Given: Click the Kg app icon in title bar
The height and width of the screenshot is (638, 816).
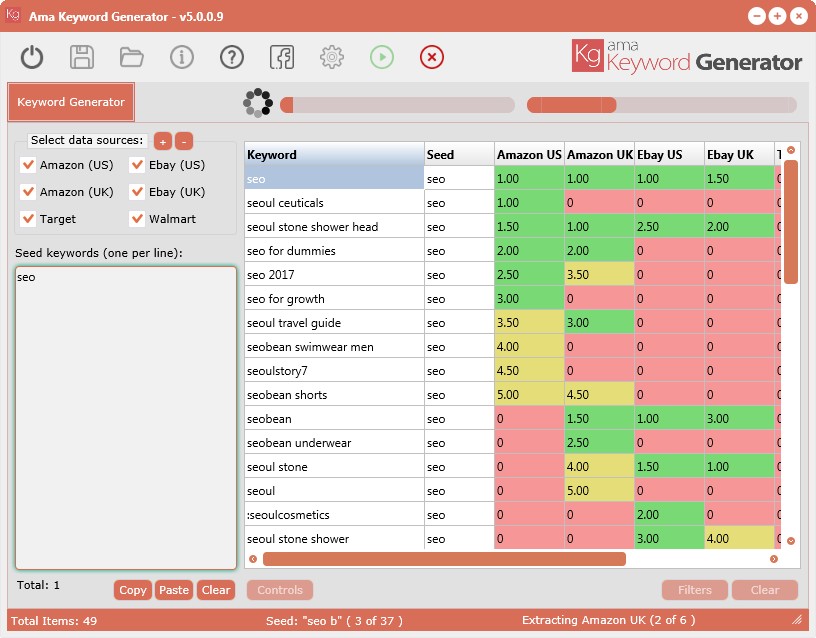Looking at the screenshot, I should (12, 15).
